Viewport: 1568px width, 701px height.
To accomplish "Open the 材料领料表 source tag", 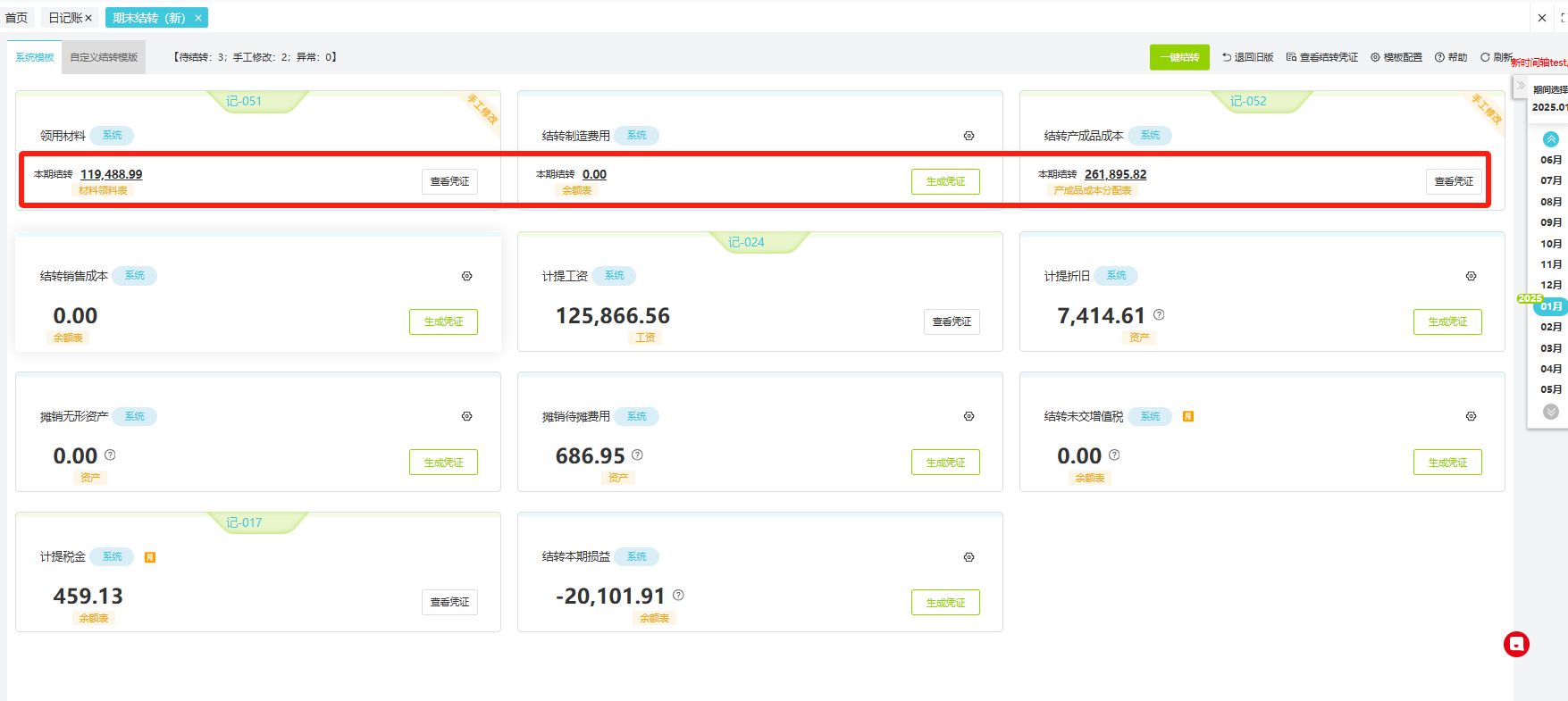I will click(103, 190).
